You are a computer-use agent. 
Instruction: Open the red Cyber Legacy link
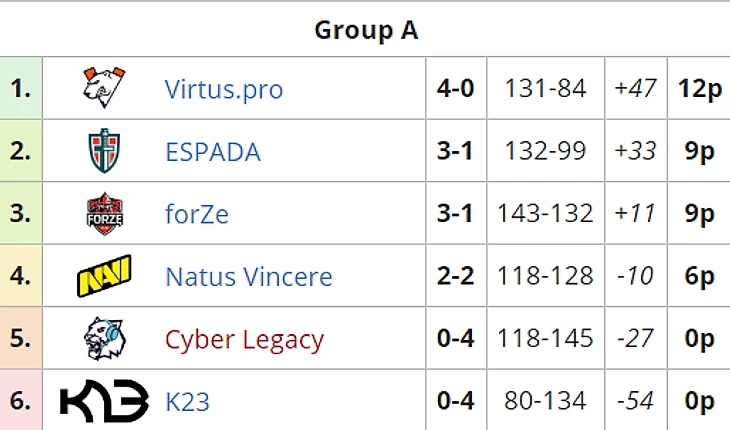244,340
